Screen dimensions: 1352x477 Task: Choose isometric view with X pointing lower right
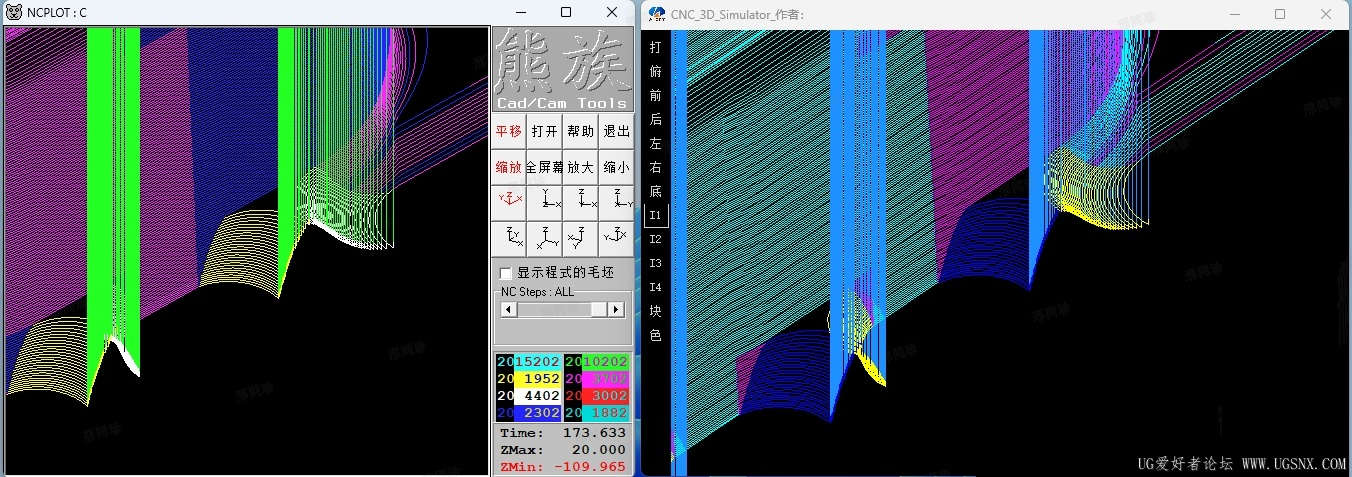(x=508, y=239)
